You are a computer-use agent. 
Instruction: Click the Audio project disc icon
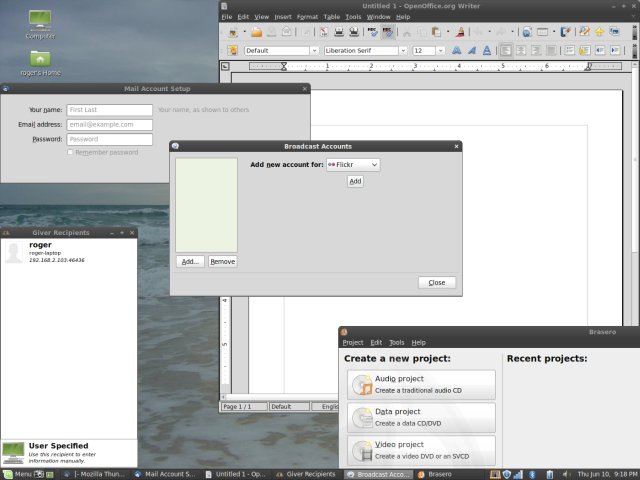[361, 384]
